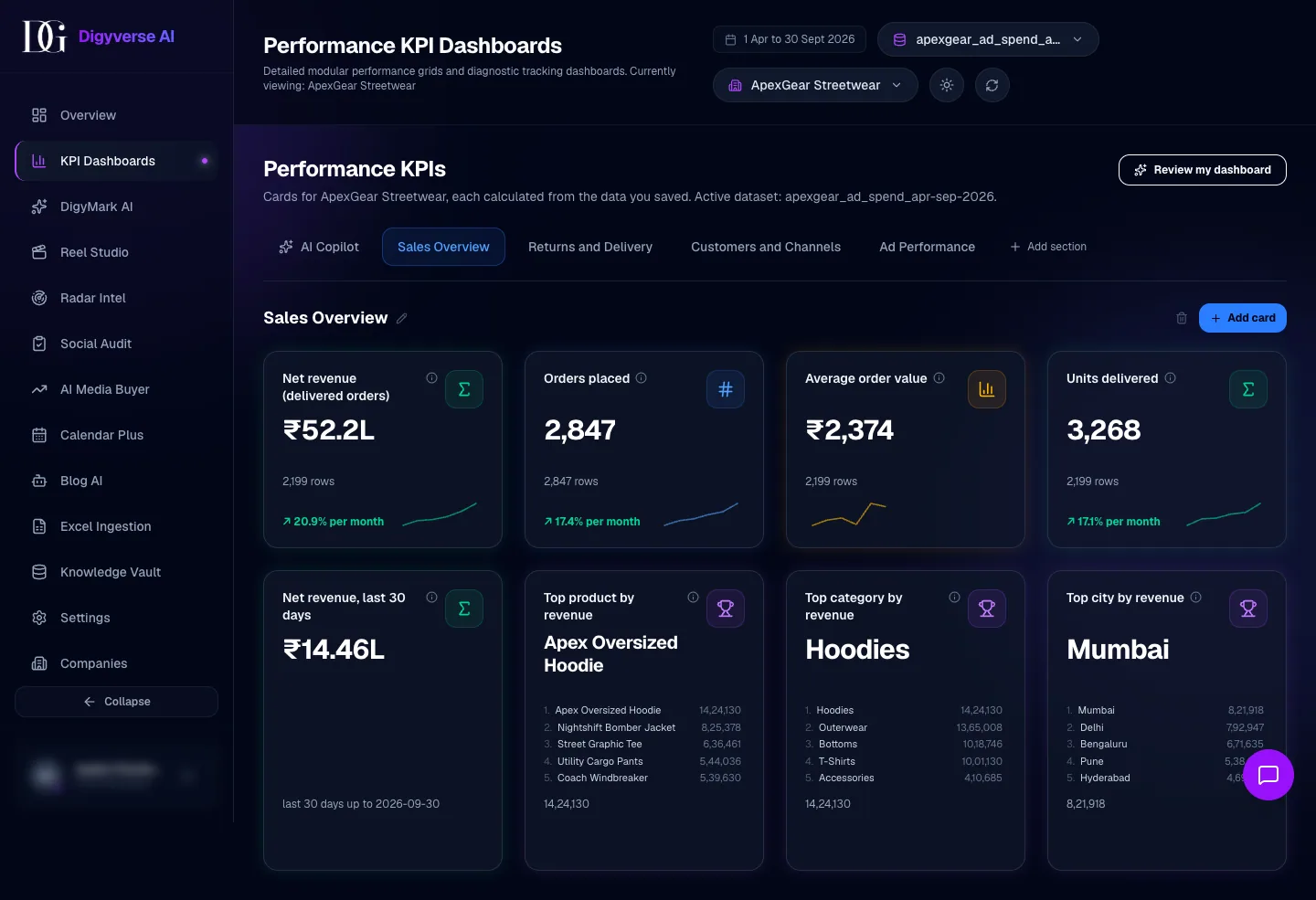
Task: Click the trash delete section icon
Action: 1182,318
